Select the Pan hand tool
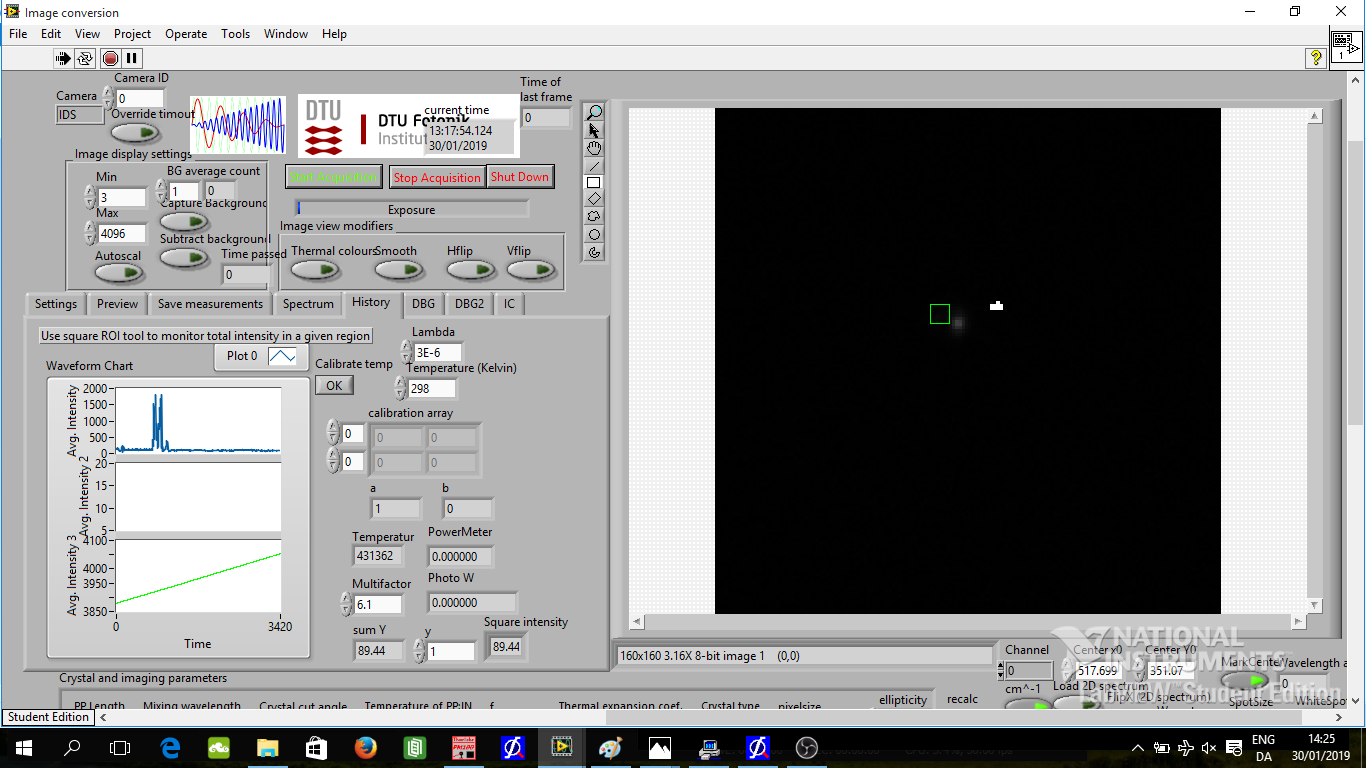 [x=594, y=148]
